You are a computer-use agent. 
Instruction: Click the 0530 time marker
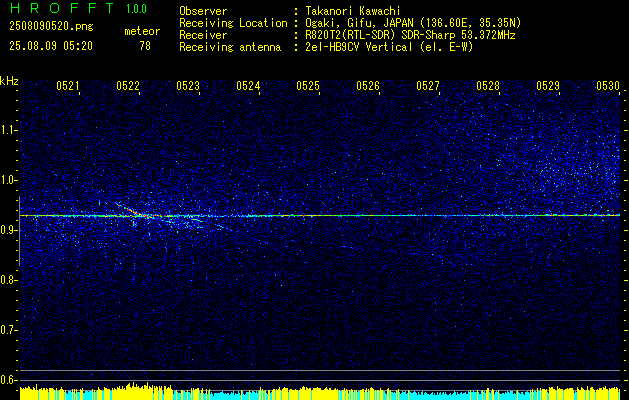[x=608, y=85]
